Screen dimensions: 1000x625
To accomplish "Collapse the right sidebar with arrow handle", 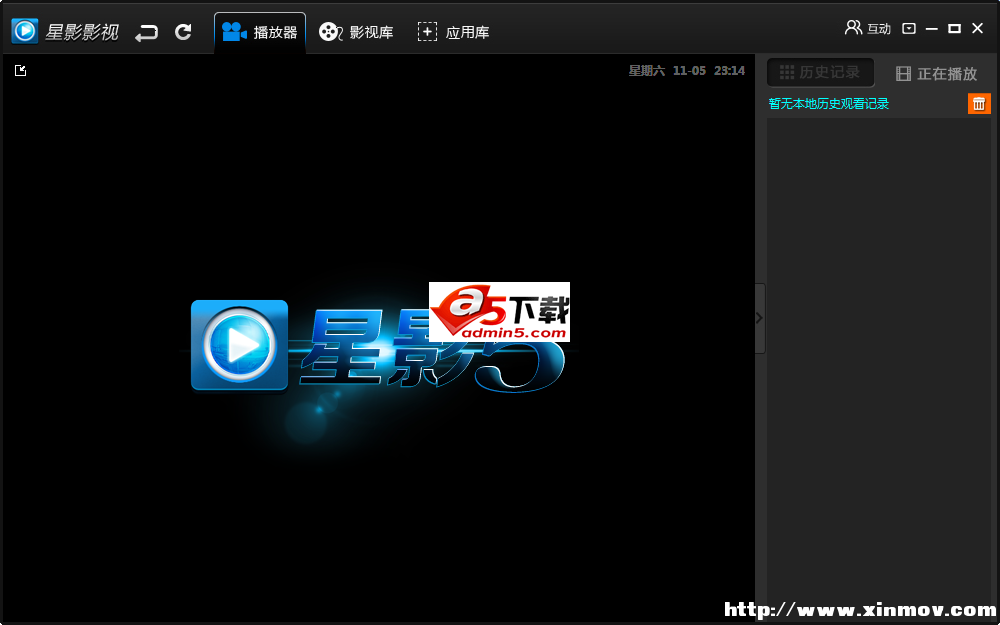I will [759, 318].
